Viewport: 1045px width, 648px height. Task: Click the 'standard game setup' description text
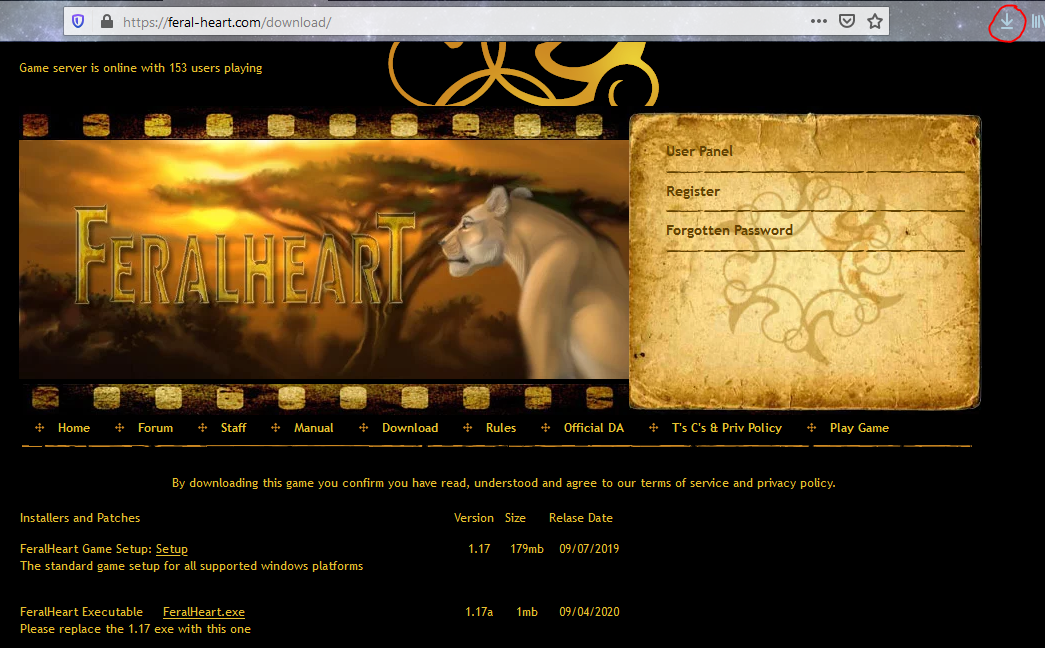point(191,566)
